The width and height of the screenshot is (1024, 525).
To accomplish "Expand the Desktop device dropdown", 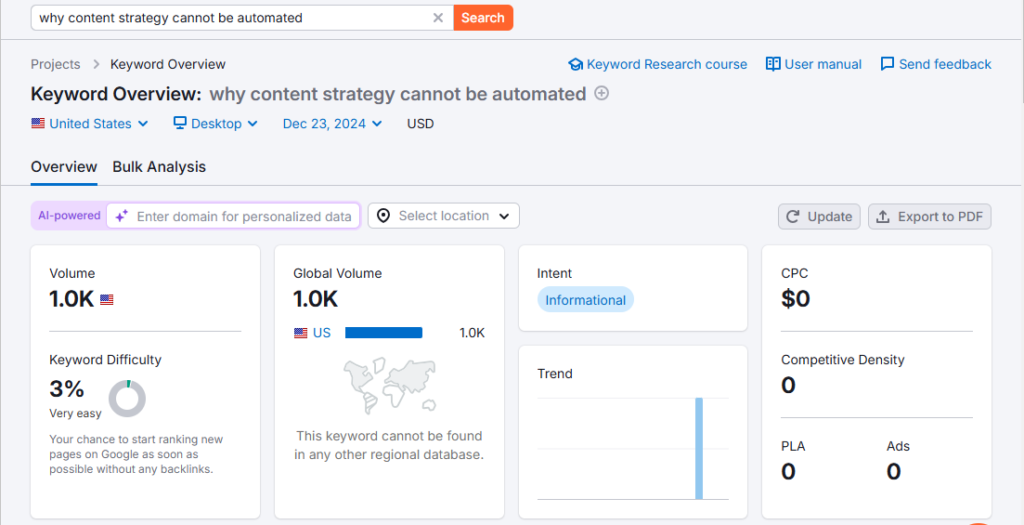I will (216, 124).
